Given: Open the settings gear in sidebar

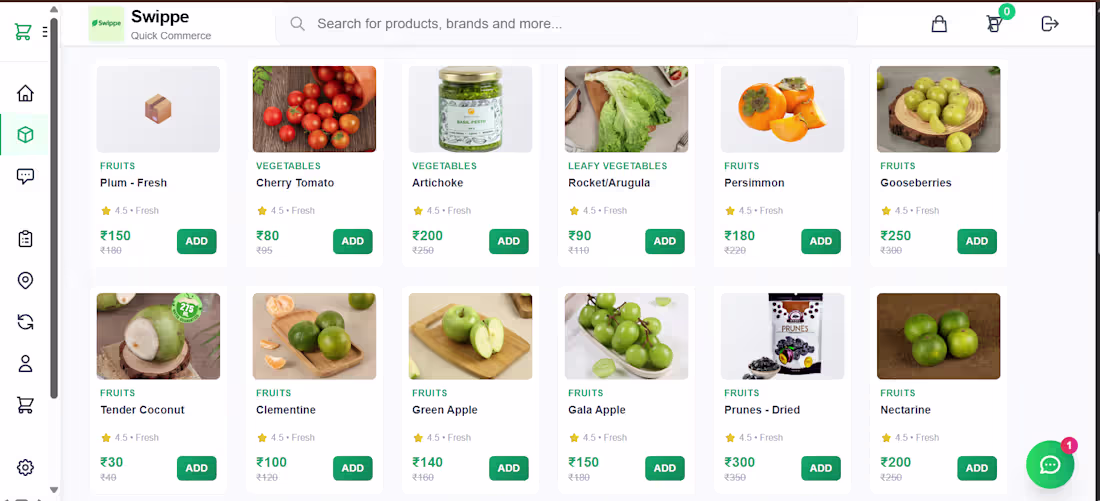Looking at the screenshot, I should pos(26,467).
